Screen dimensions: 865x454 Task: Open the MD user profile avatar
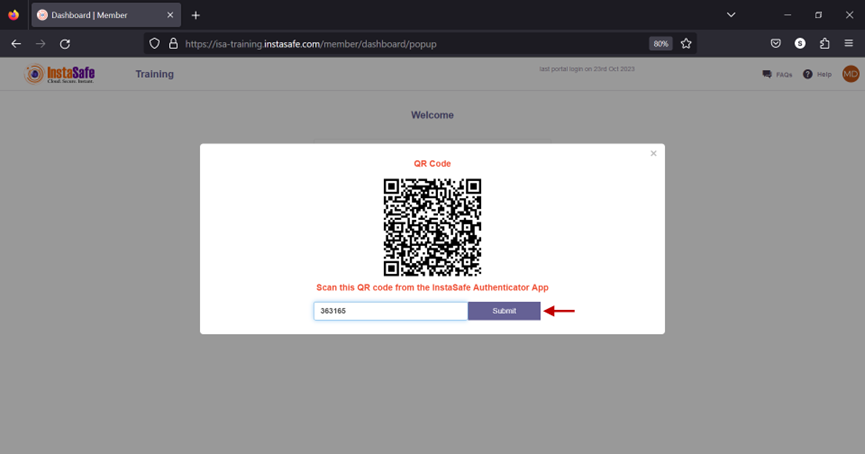coord(850,74)
